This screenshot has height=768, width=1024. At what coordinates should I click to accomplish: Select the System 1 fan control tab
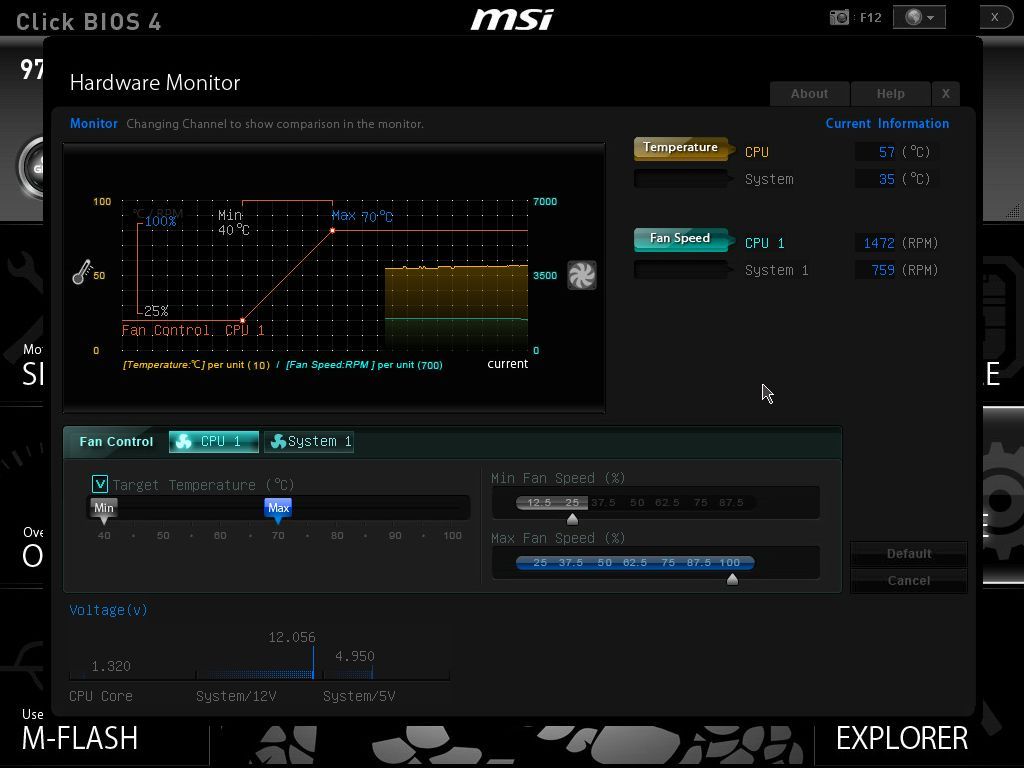(309, 441)
